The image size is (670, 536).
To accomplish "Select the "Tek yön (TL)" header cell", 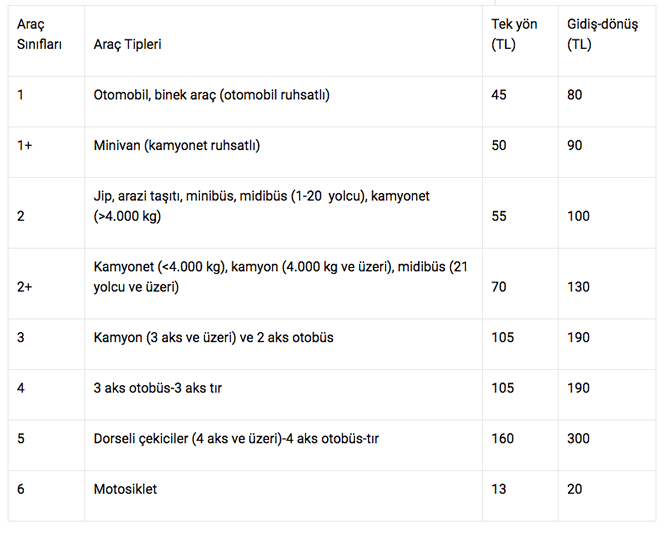I will [x=514, y=35].
